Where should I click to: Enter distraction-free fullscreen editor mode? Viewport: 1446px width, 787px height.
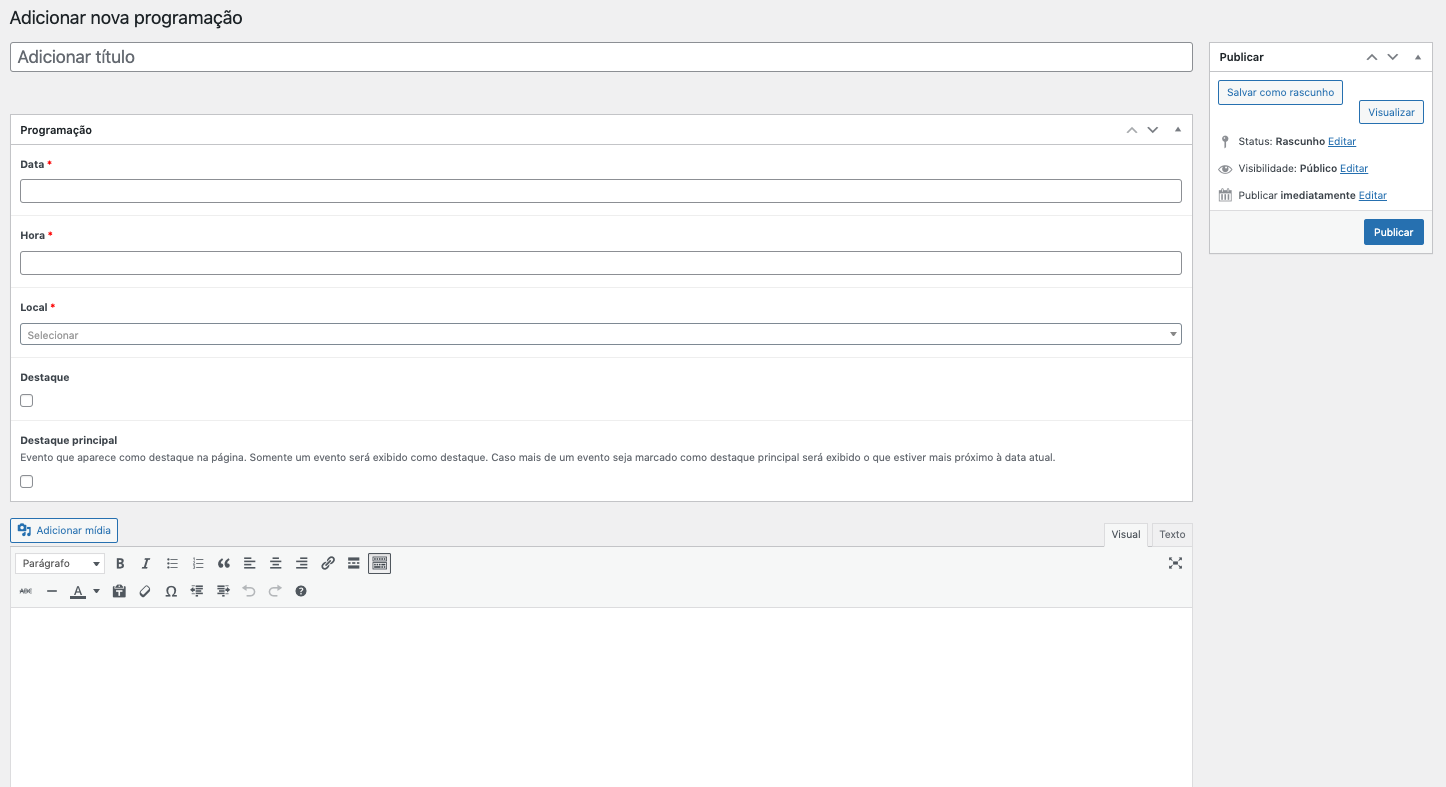[x=1175, y=564]
